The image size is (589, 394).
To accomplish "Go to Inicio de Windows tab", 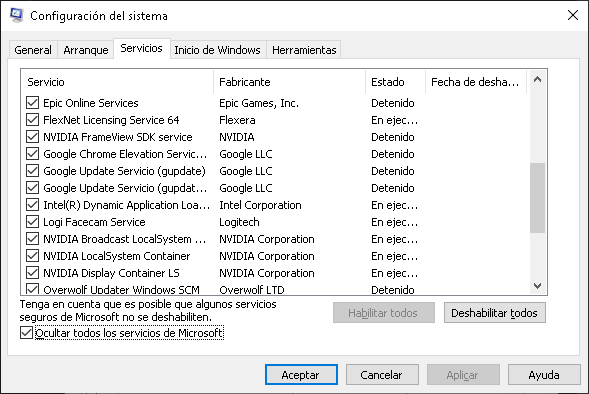I will pyautogui.click(x=217, y=50).
